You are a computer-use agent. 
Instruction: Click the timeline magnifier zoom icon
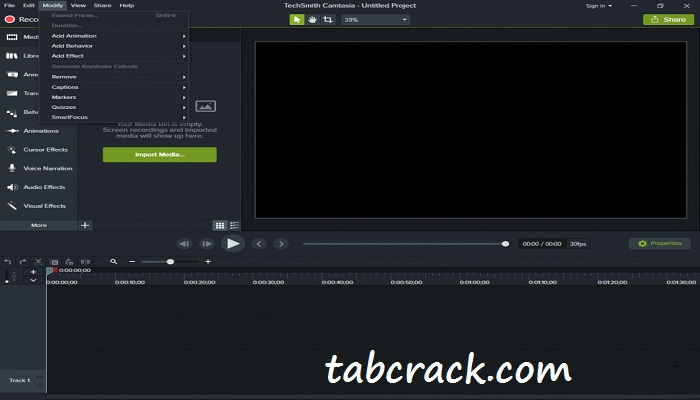113,262
